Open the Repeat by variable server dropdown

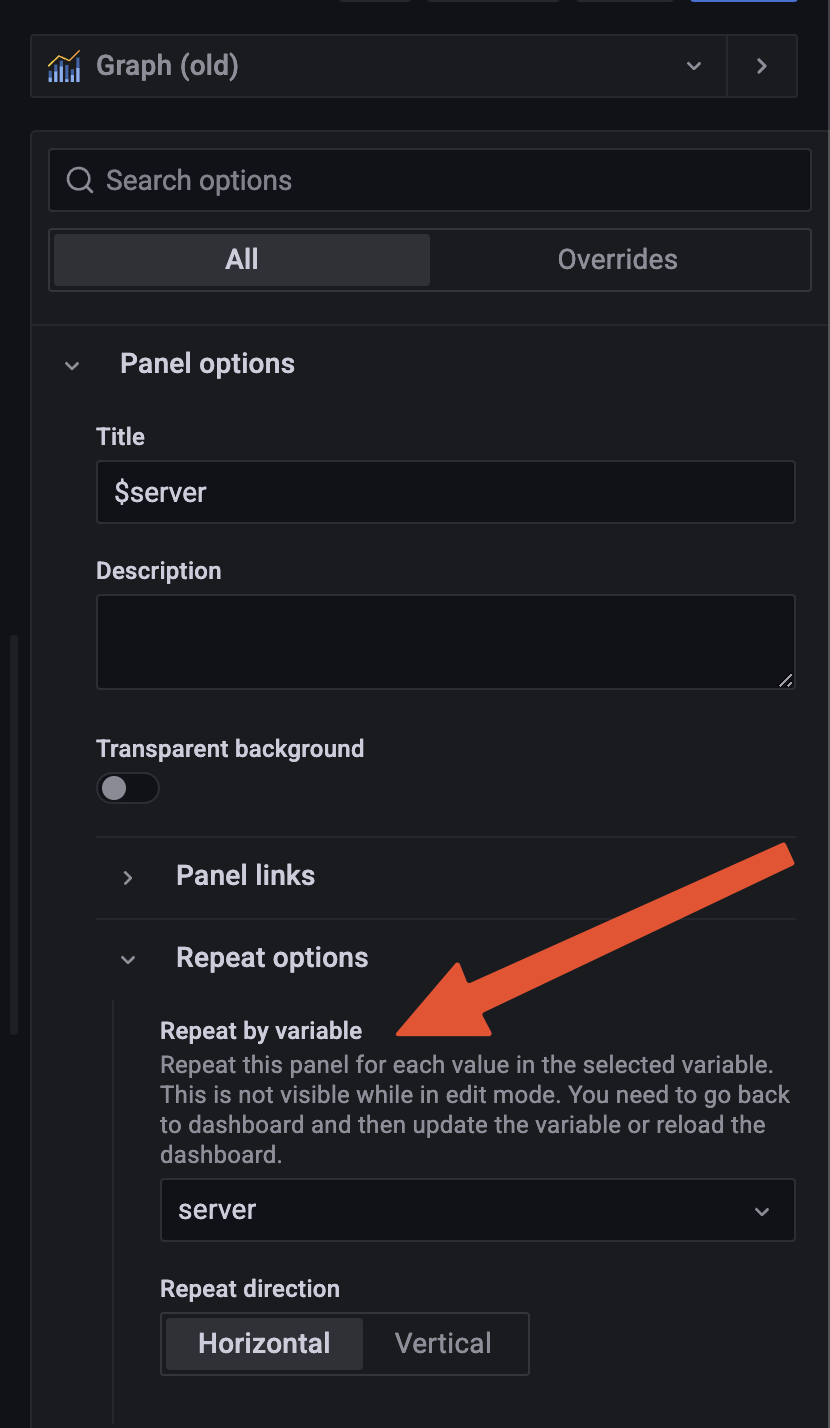pos(478,1210)
